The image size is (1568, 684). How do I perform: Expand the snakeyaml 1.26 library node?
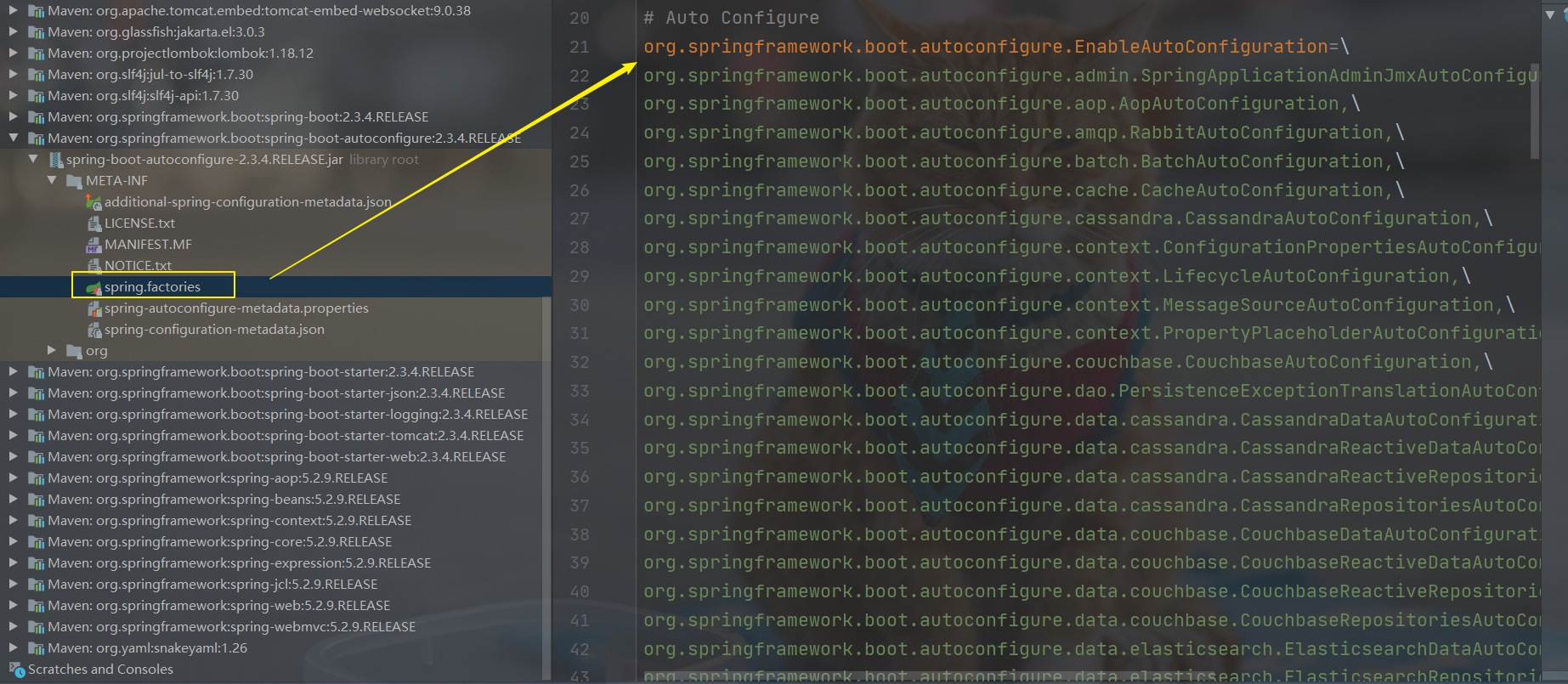coord(13,648)
